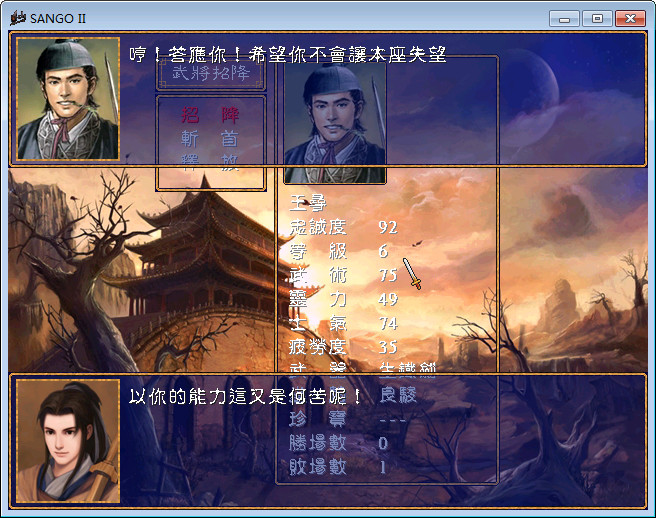Click the 勝場數 wins label

(x=318, y=443)
